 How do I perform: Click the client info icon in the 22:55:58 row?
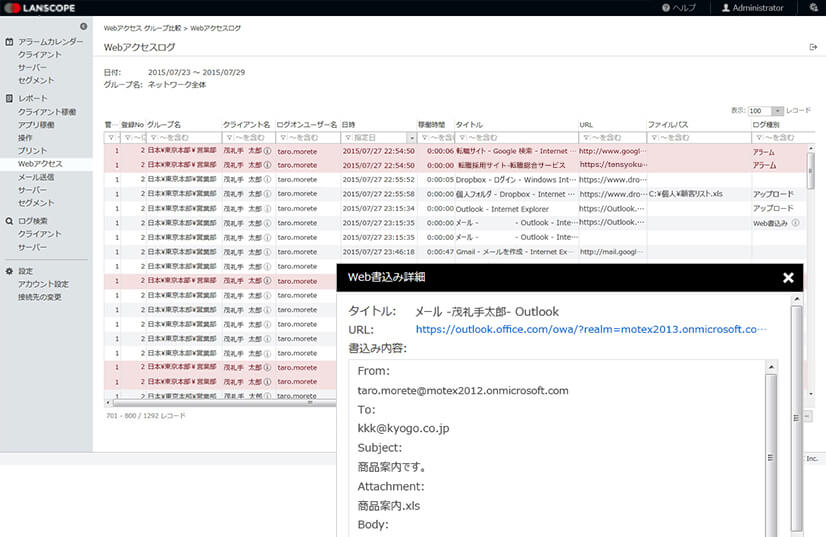click(268, 194)
